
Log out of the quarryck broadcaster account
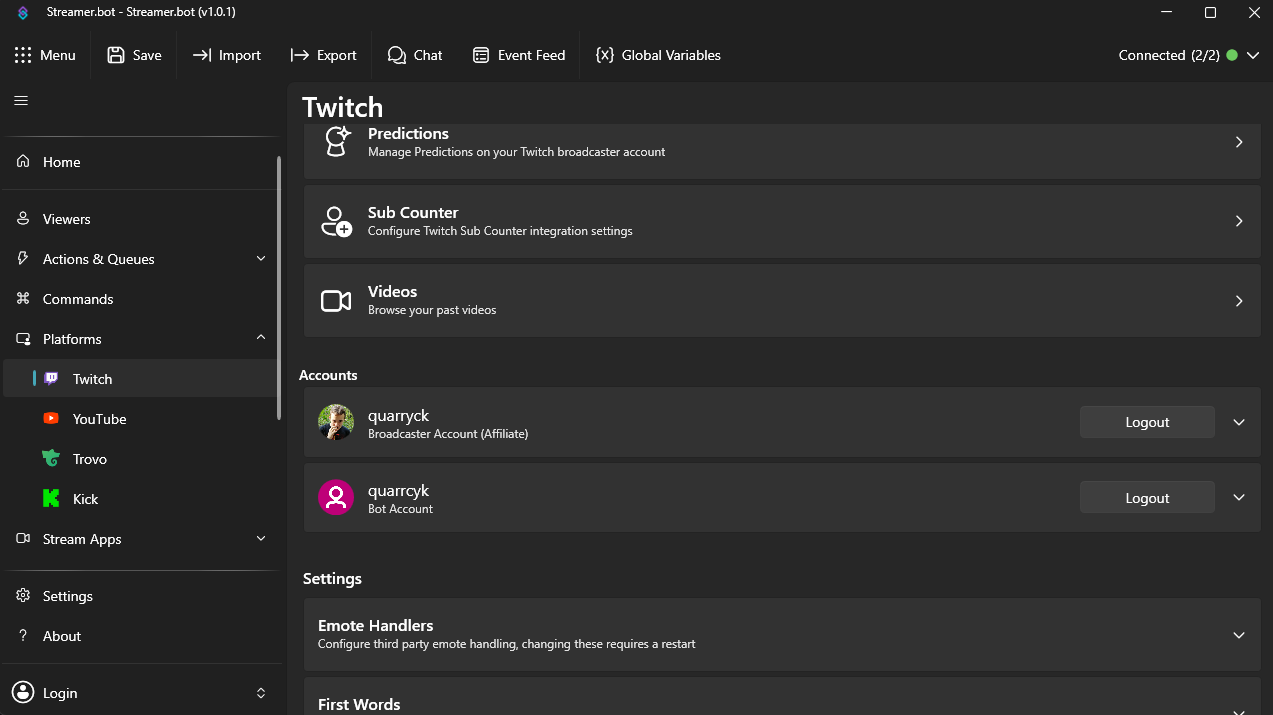[x=1146, y=422]
